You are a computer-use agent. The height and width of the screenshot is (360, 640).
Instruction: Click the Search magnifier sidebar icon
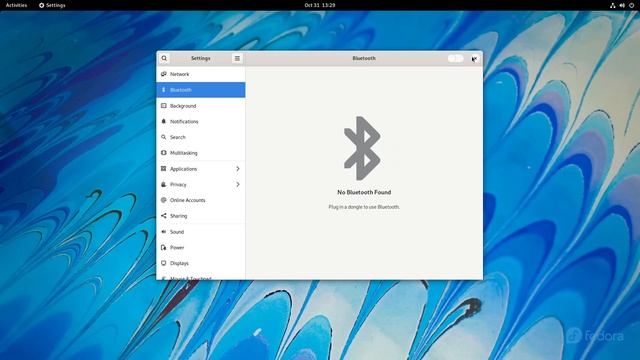coord(164,137)
